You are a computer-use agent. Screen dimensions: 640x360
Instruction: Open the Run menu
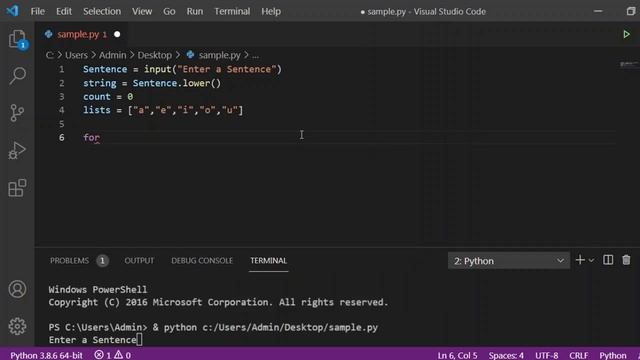(x=195, y=11)
